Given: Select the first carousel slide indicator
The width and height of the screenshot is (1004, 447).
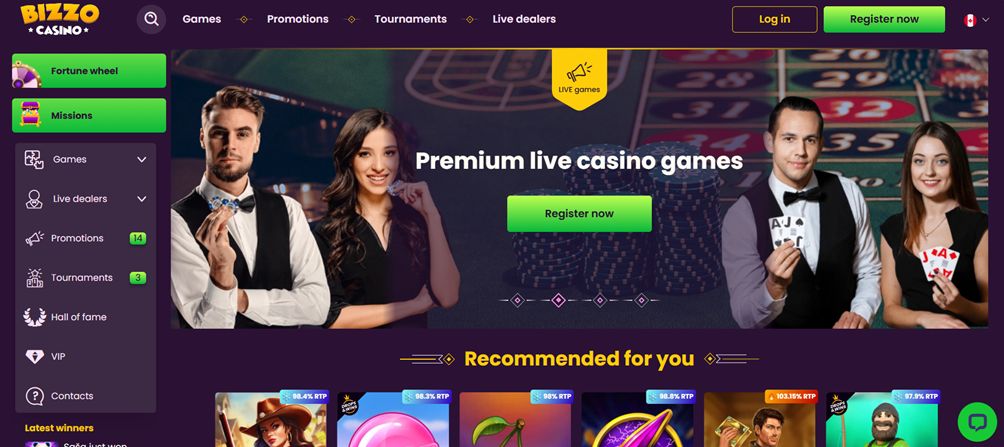Looking at the screenshot, I should tap(517, 300).
